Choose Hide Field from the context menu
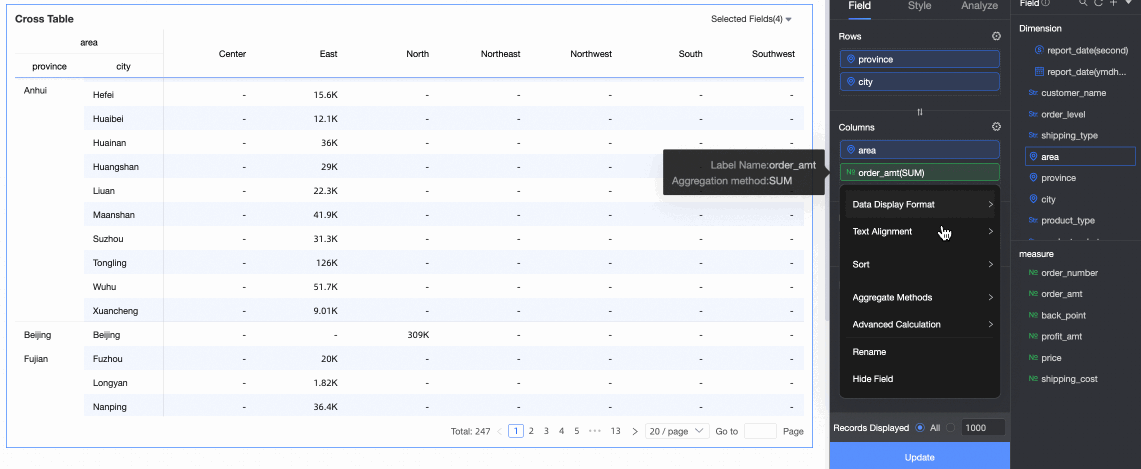This screenshot has height=469, width=1141. coord(873,379)
